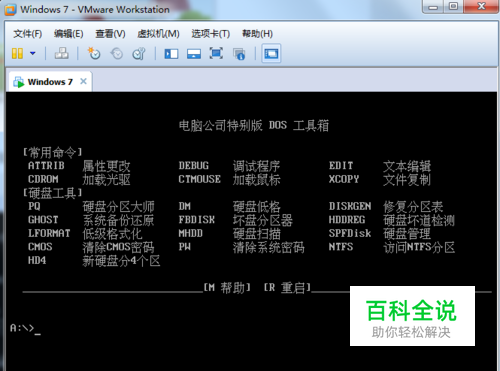500x371 pixels.
Task: Open the 虚拟机(M) menu
Action: [158, 34]
